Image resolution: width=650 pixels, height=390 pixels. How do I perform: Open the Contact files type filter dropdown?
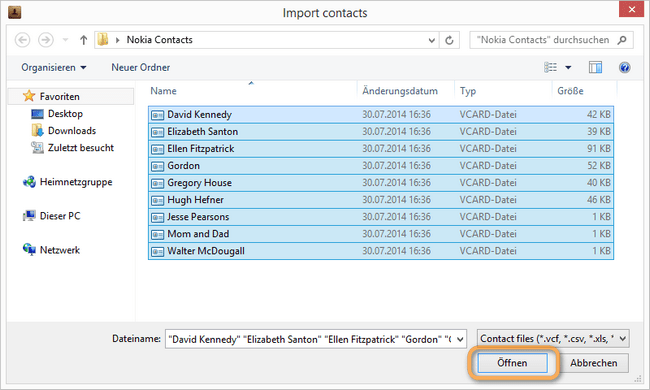[x=553, y=339]
